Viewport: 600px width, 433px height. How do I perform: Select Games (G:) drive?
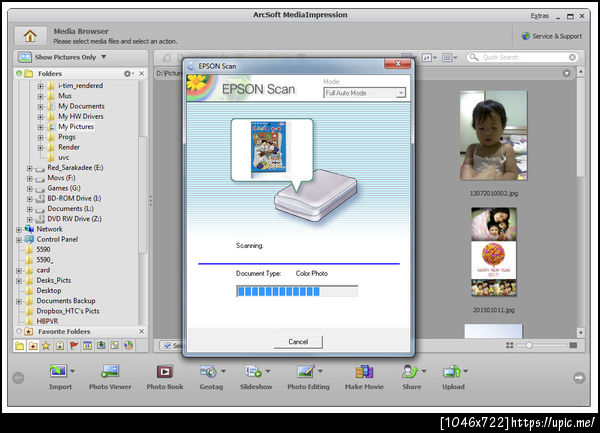[64, 188]
